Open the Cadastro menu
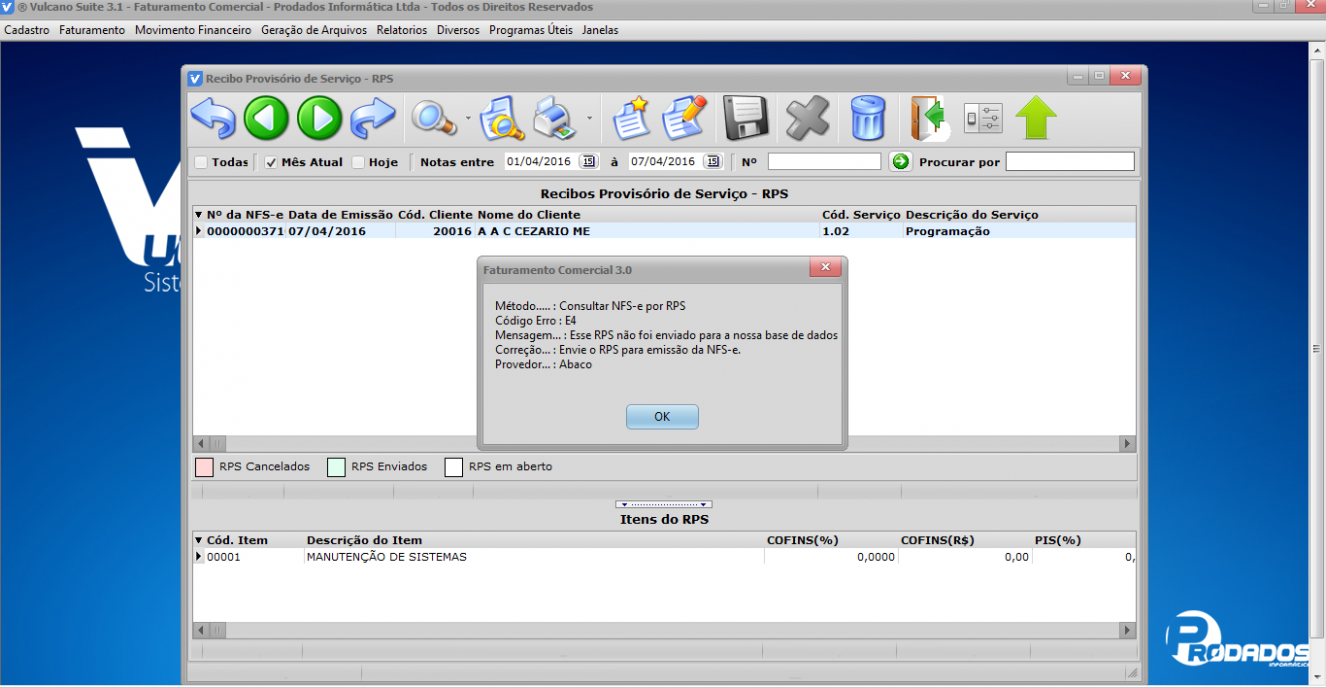This screenshot has height=688, width=1326. pos(27,30)
